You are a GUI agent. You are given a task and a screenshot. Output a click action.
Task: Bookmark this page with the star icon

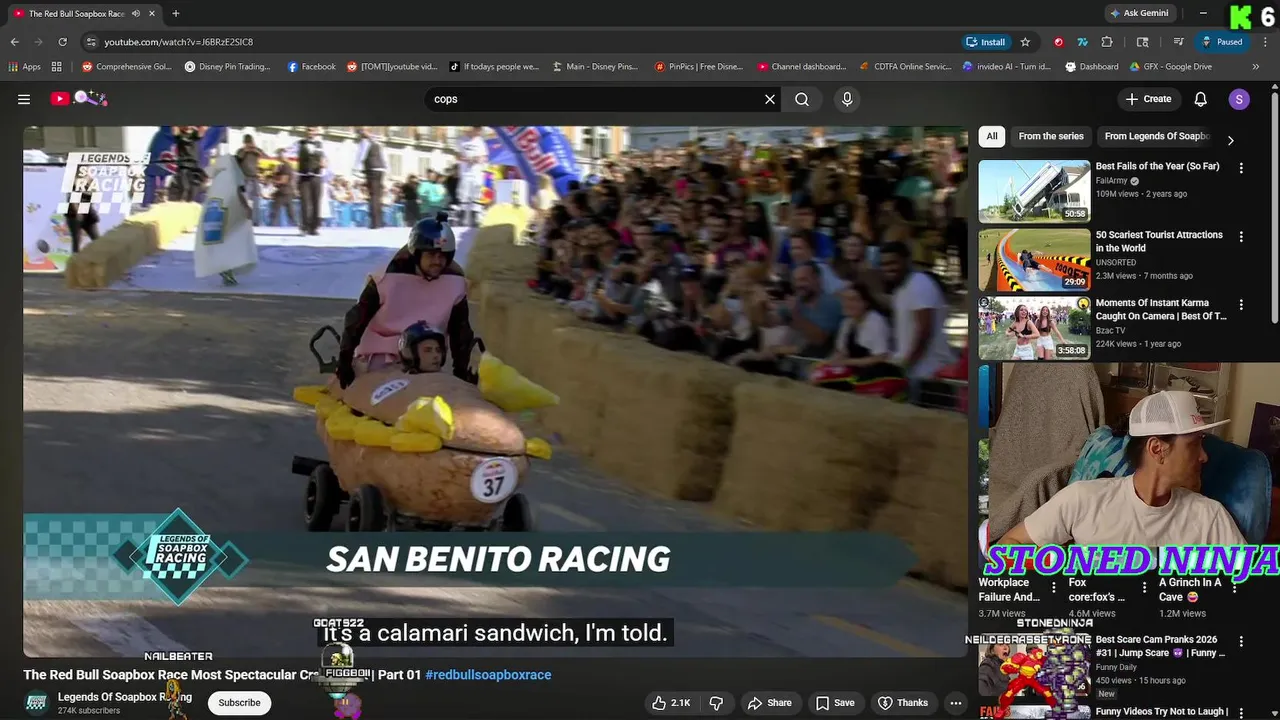[x=1025, y=42]
